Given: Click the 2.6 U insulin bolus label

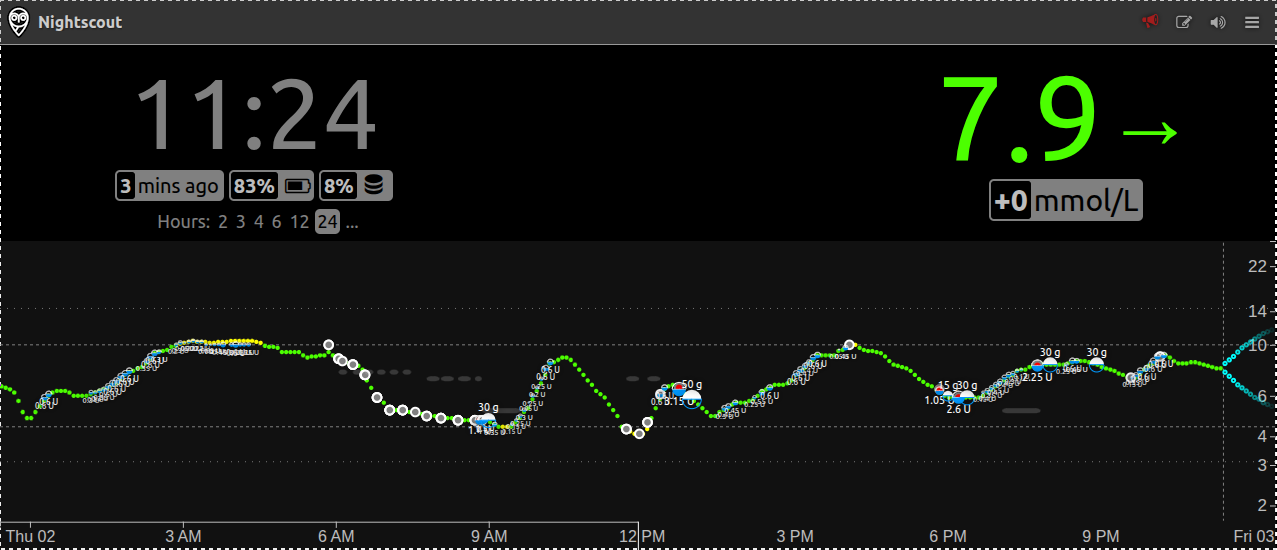Looking at the screenshot, I should pos(959,409).
